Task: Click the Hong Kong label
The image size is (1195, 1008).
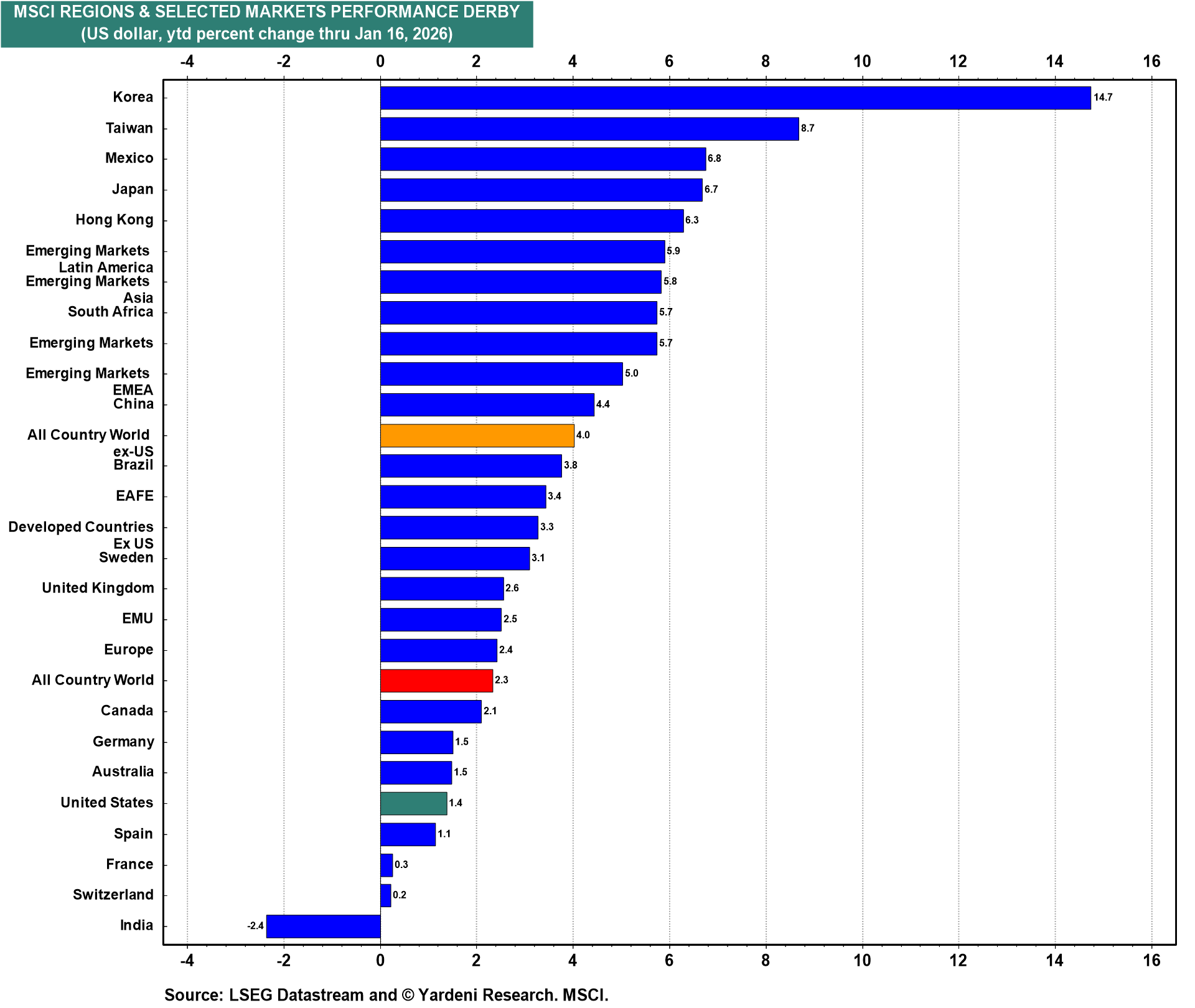Action: [x=114, y=220]
